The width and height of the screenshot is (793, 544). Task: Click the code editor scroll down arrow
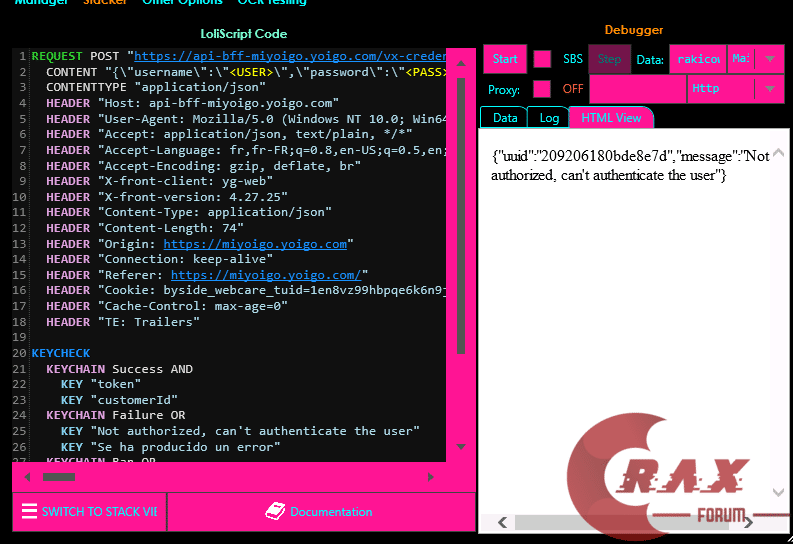461,446
